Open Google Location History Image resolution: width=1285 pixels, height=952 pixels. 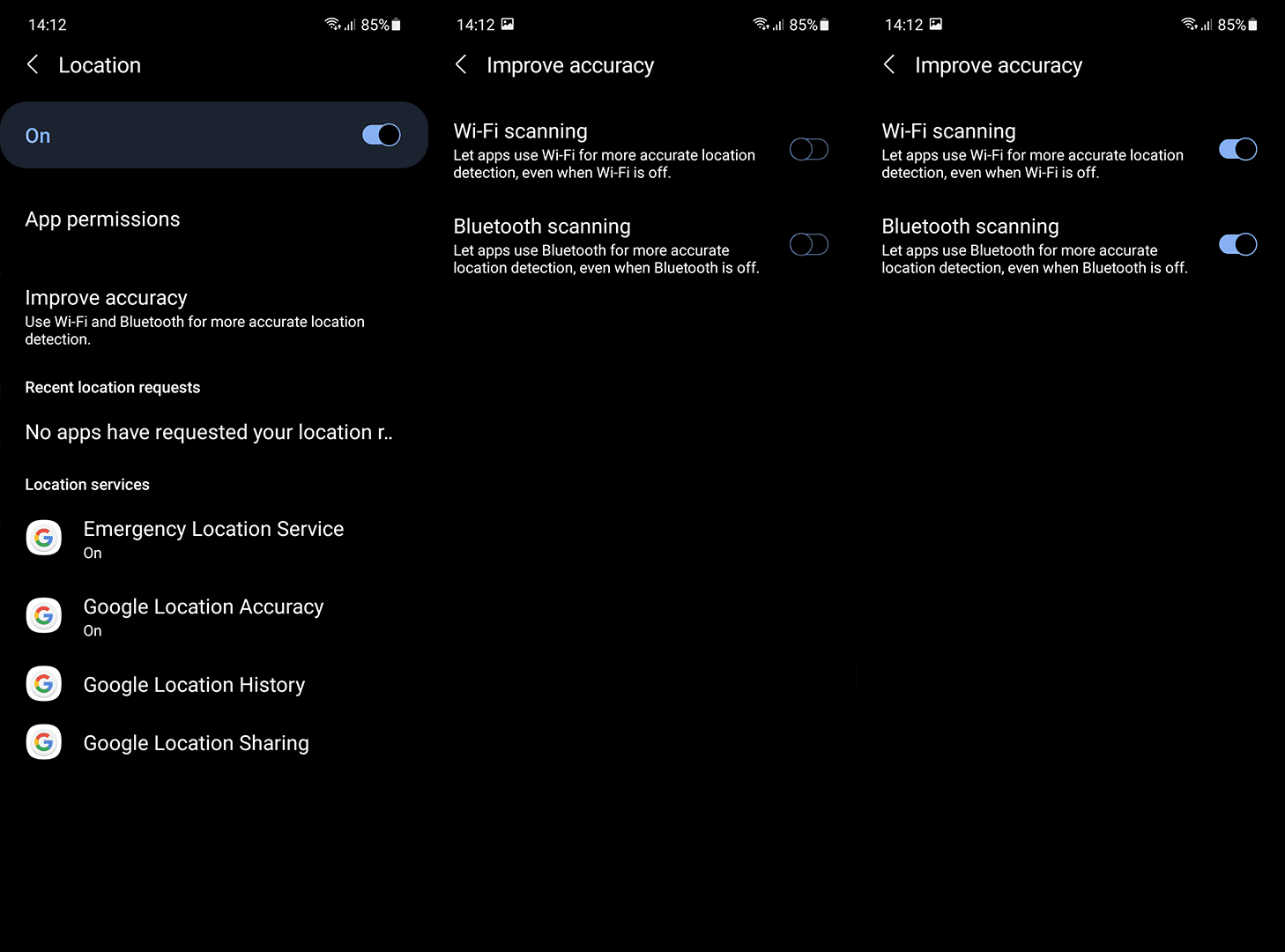click(214, 685)
